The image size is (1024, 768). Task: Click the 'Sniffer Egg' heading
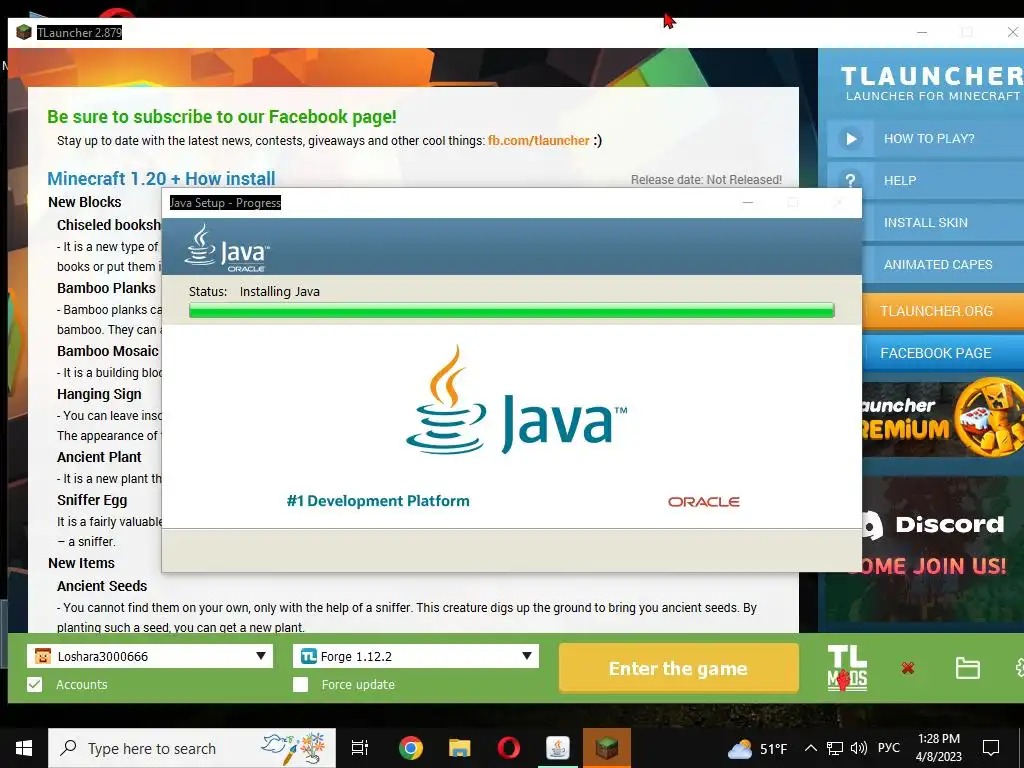pos(92,500)
